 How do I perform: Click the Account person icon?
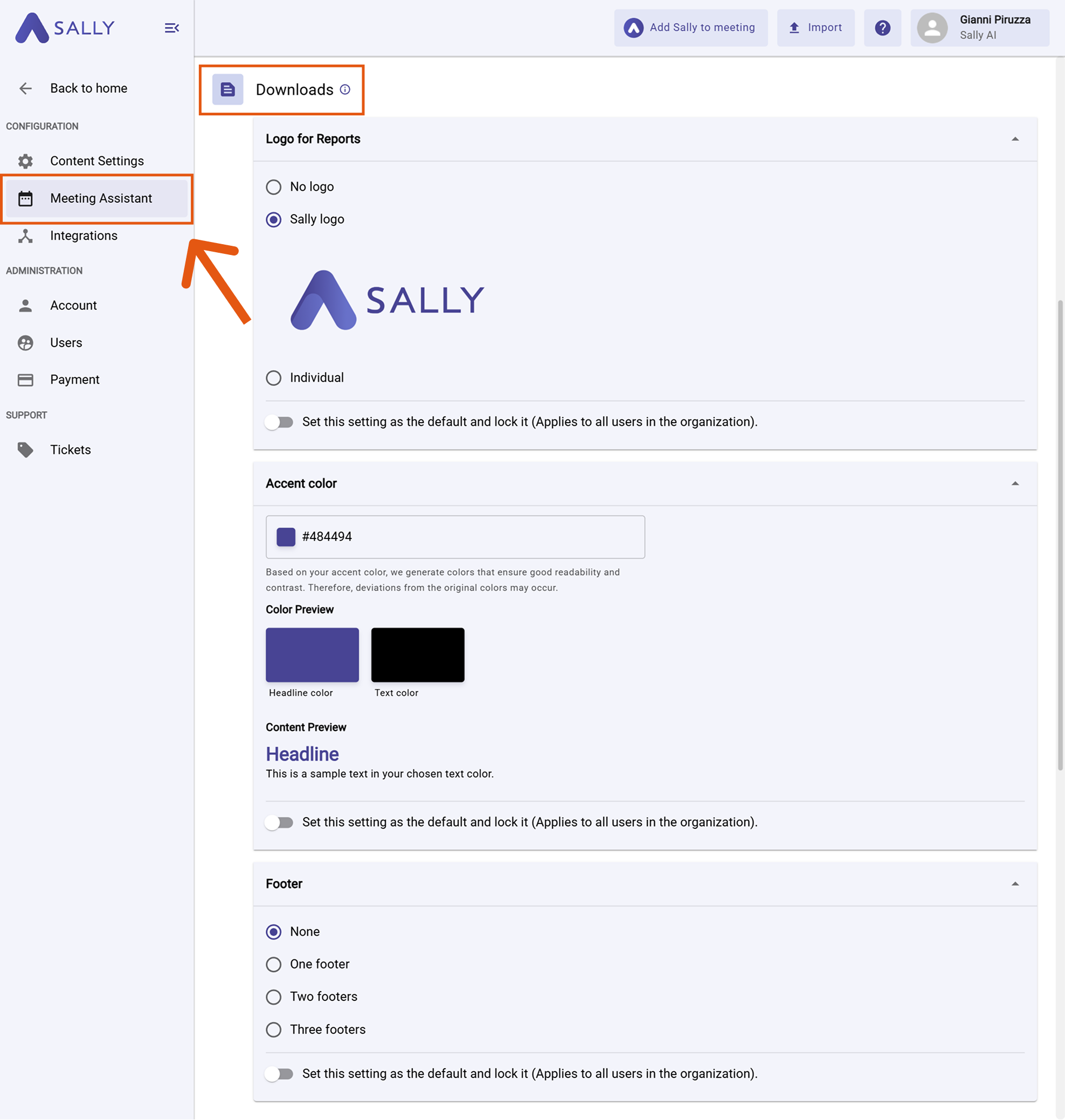tap(25, 306)
